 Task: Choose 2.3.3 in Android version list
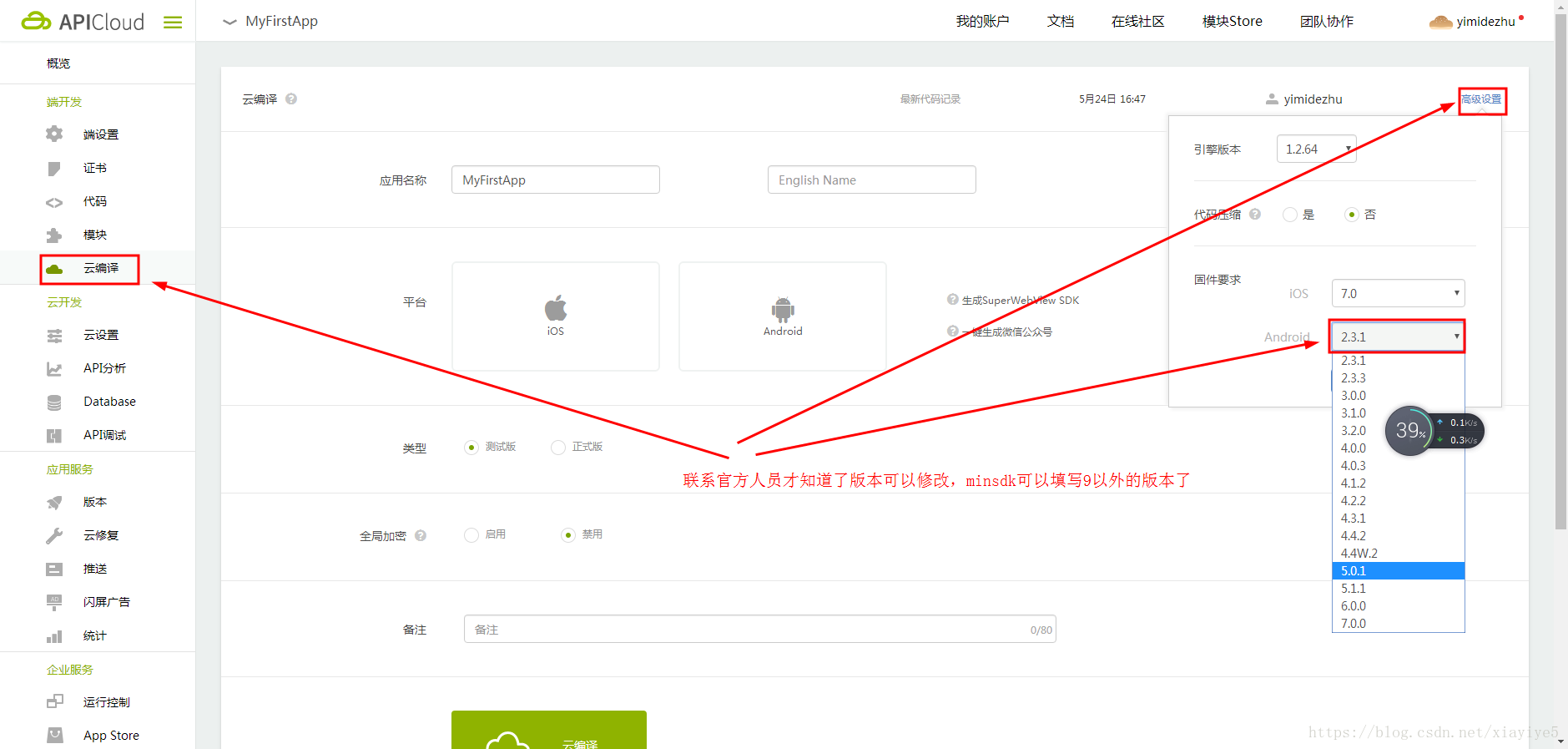(1398, 378)
